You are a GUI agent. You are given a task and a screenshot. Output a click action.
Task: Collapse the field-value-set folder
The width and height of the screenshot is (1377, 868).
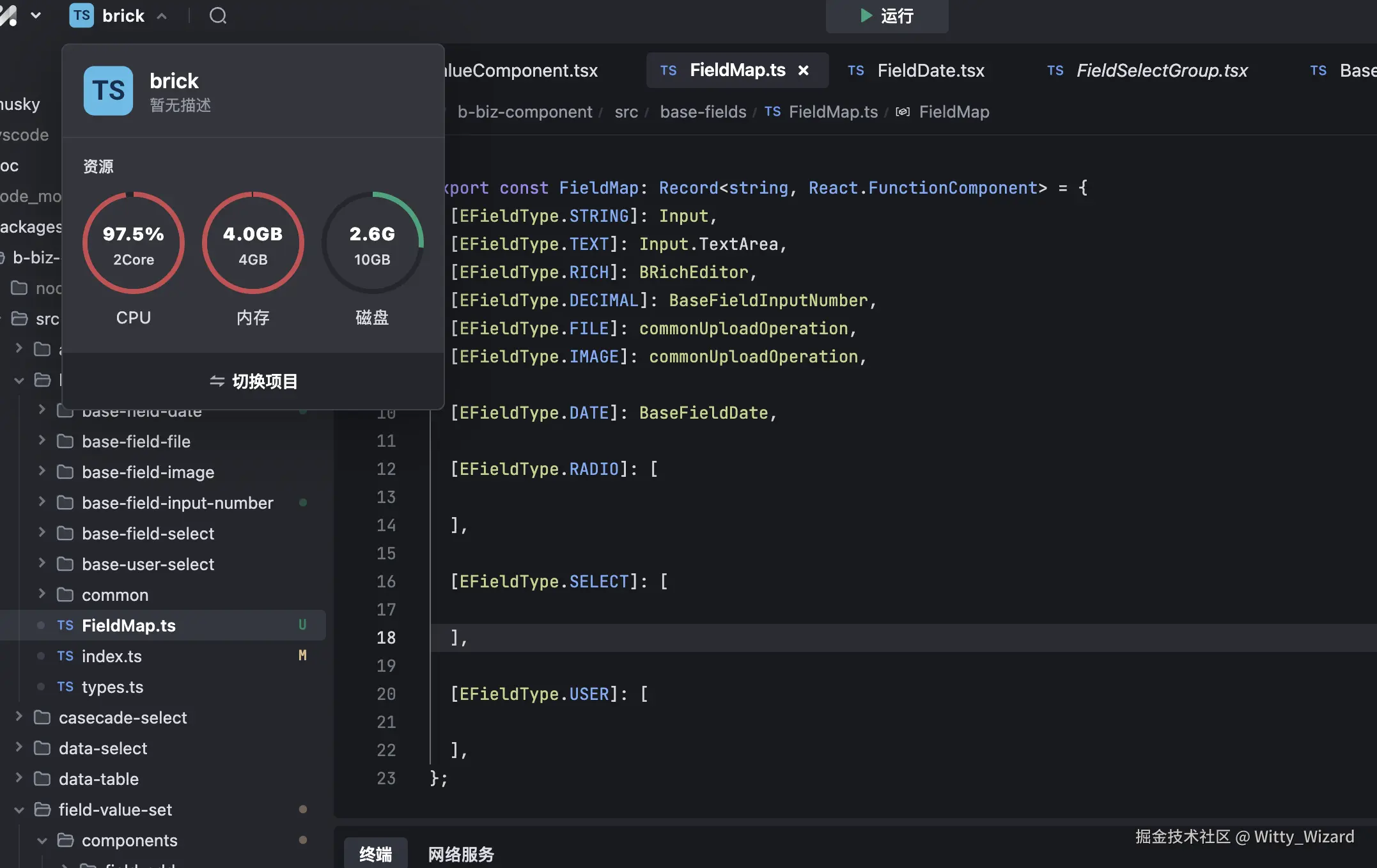click(x=19, y=810)
